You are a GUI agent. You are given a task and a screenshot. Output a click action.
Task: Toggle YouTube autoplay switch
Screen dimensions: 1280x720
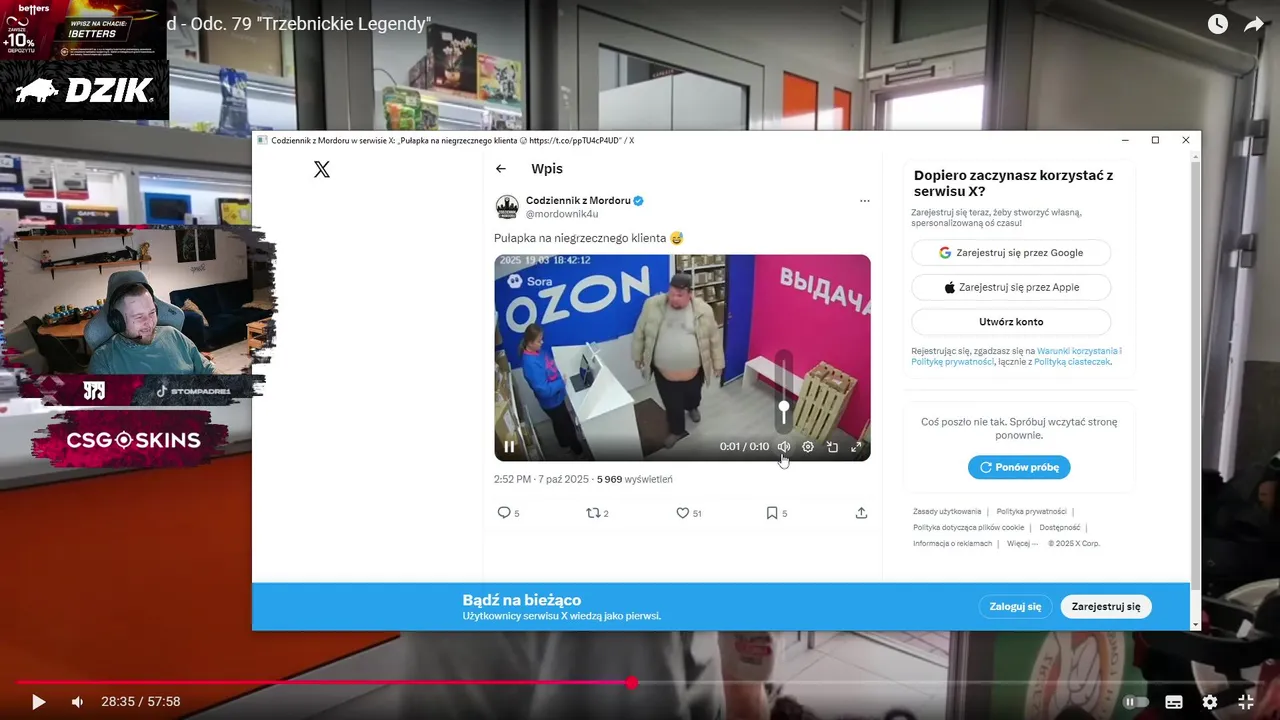(x=1136, y=702)
